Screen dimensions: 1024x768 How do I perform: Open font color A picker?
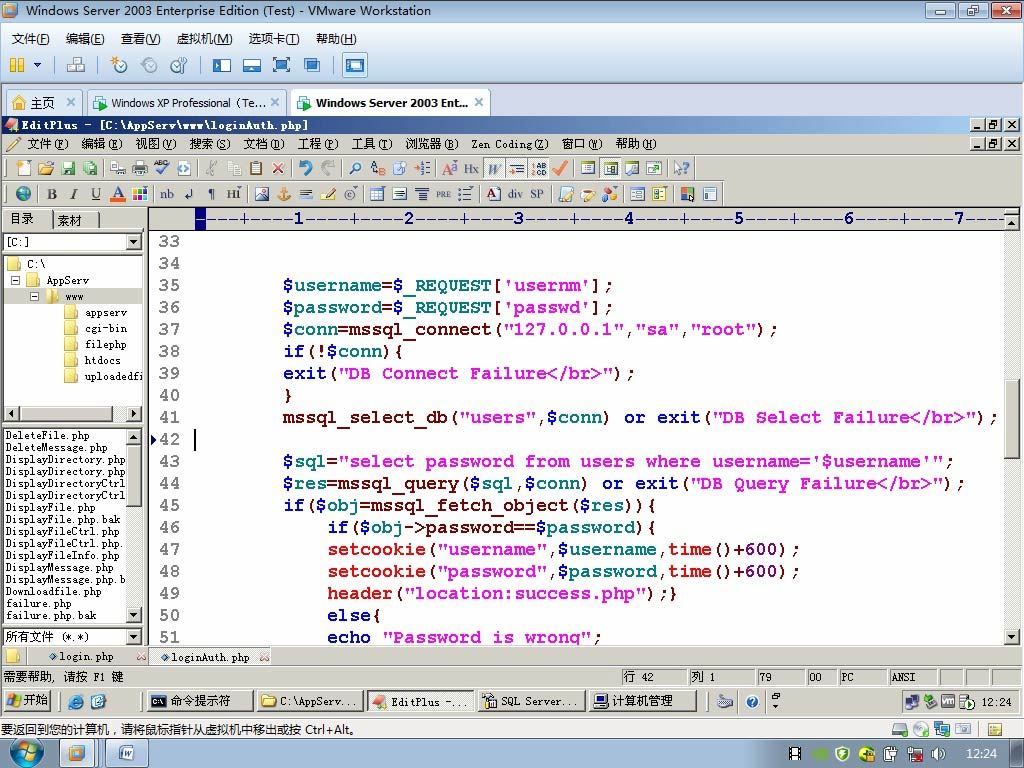click(118, 193)
